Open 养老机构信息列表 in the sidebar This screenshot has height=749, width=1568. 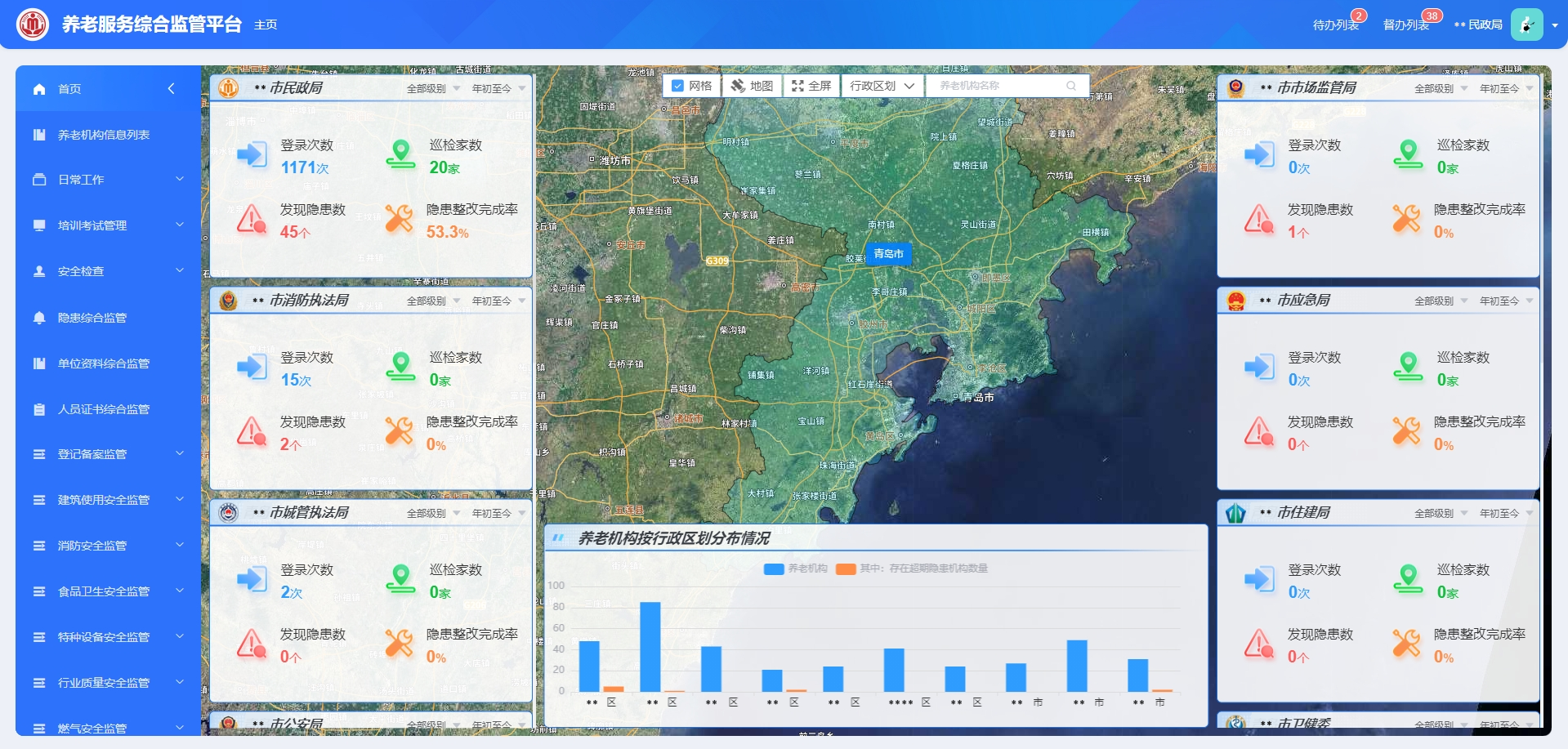click(x=104, y=135)
